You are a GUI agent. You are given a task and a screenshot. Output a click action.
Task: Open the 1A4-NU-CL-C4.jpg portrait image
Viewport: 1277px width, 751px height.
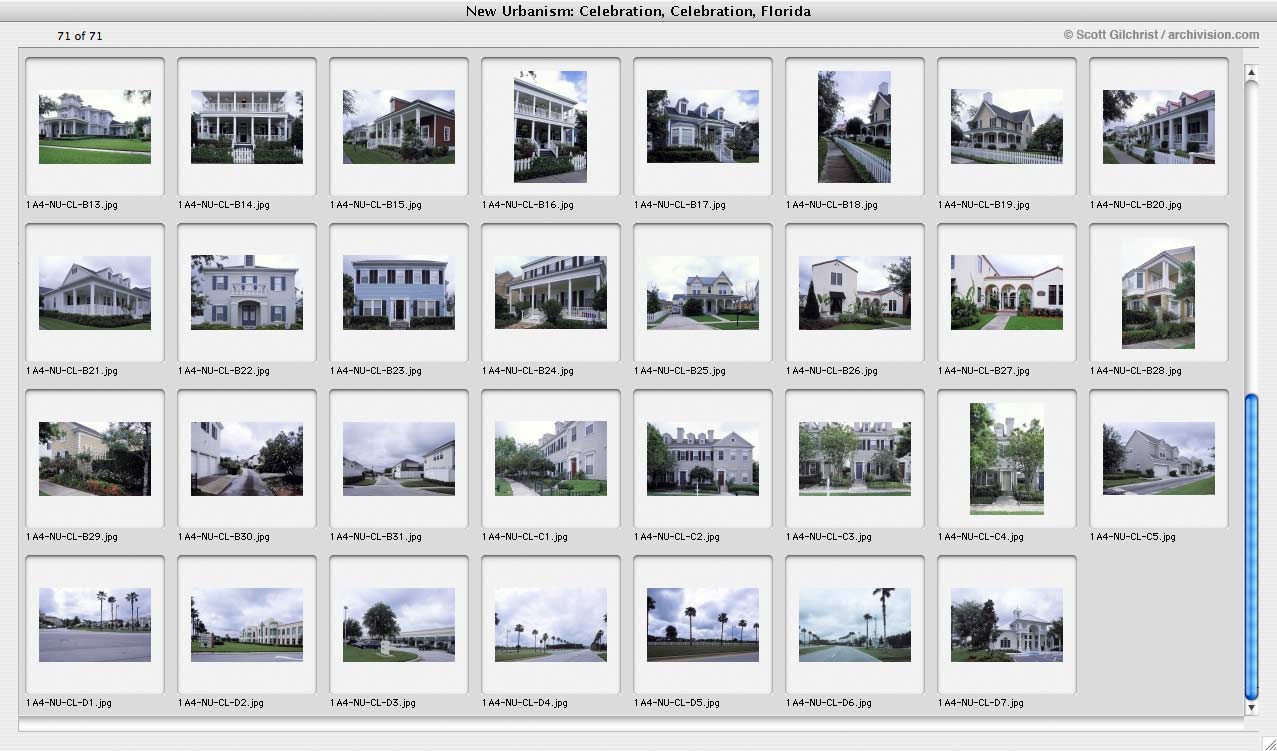[1007, 459]
